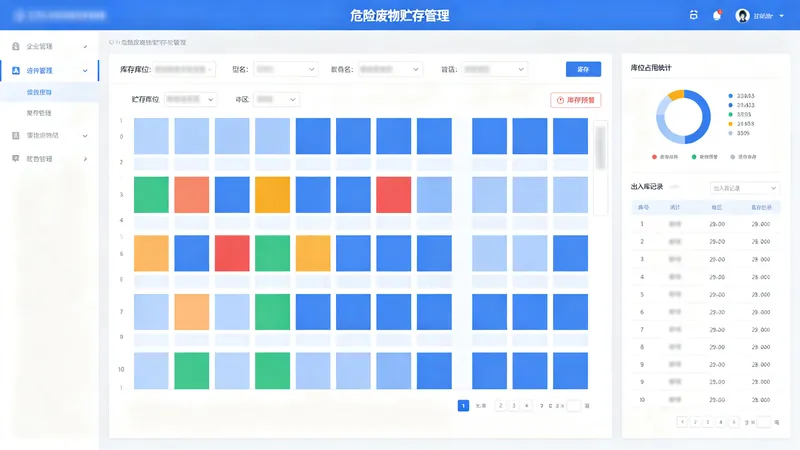Image resolution: width=800 pixels, height=450 pixels.
Task: Select the highlighted blue sub-item in the sidebar
Action: tap(49, 92)
